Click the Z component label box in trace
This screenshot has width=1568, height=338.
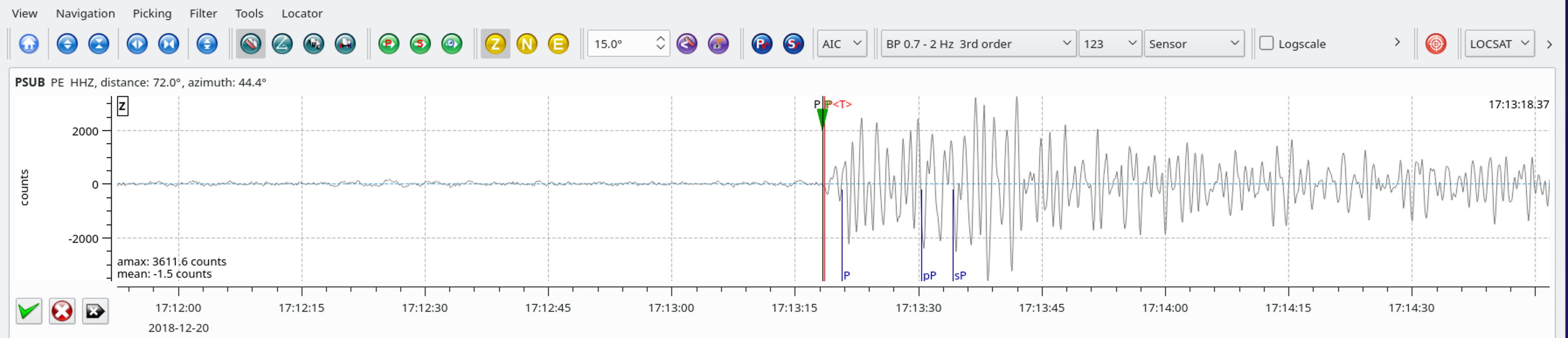click(x=122, y=107)
